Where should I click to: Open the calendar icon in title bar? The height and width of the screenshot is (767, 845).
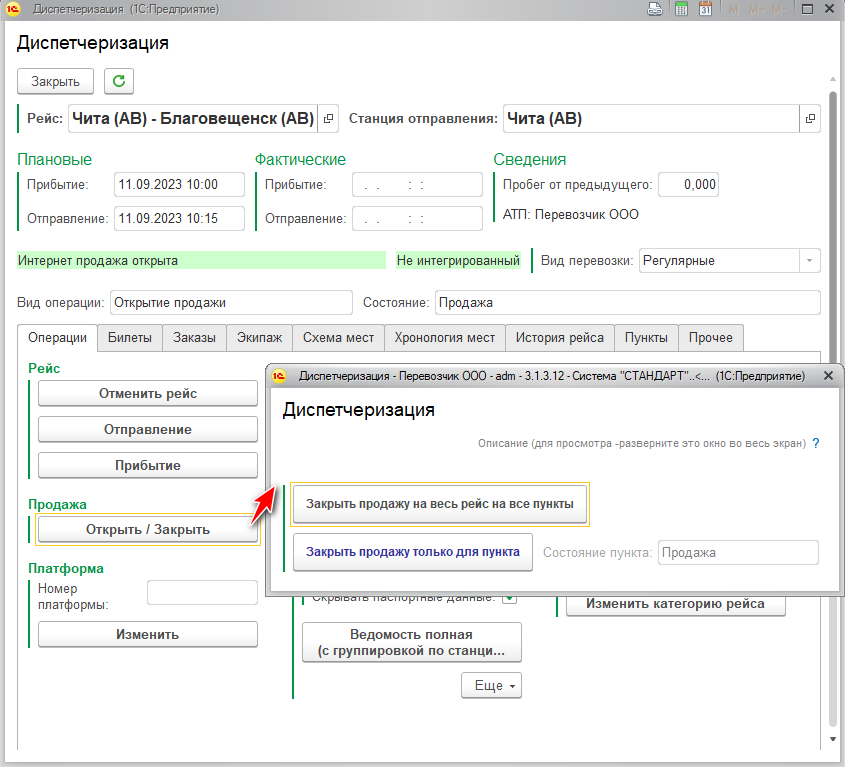(x=705, y=10)
